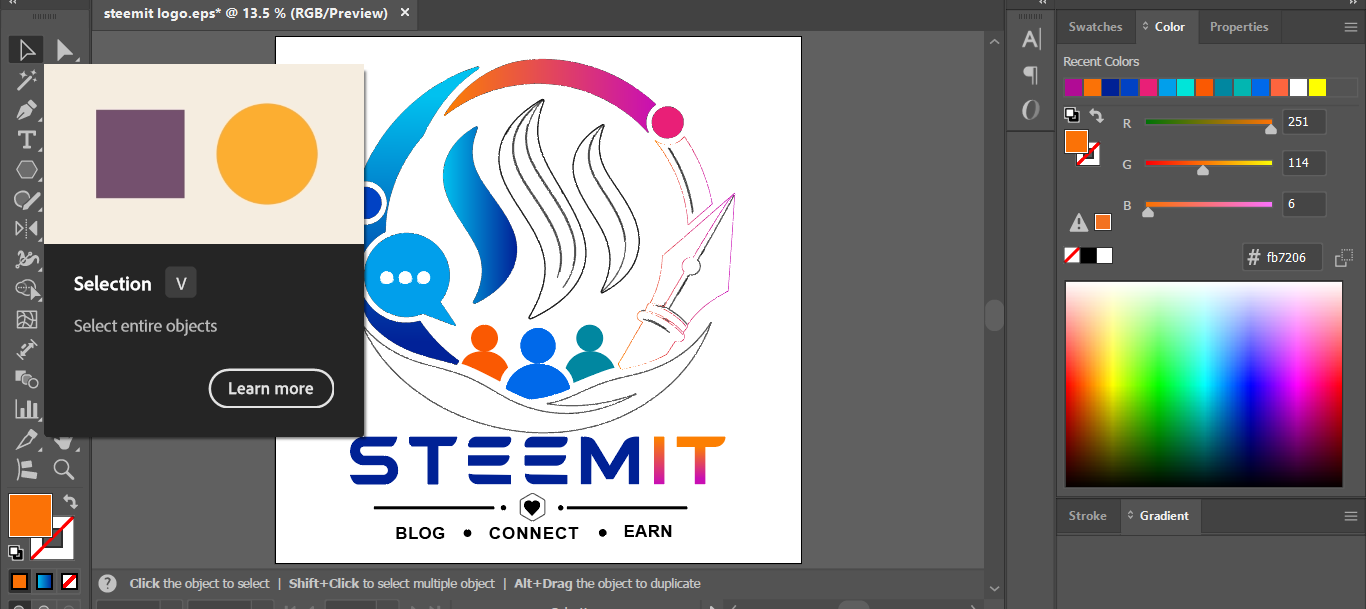Adjust the R red channel slider
This screenshot has width=1366, height=609.
[x=1270, y=128]
